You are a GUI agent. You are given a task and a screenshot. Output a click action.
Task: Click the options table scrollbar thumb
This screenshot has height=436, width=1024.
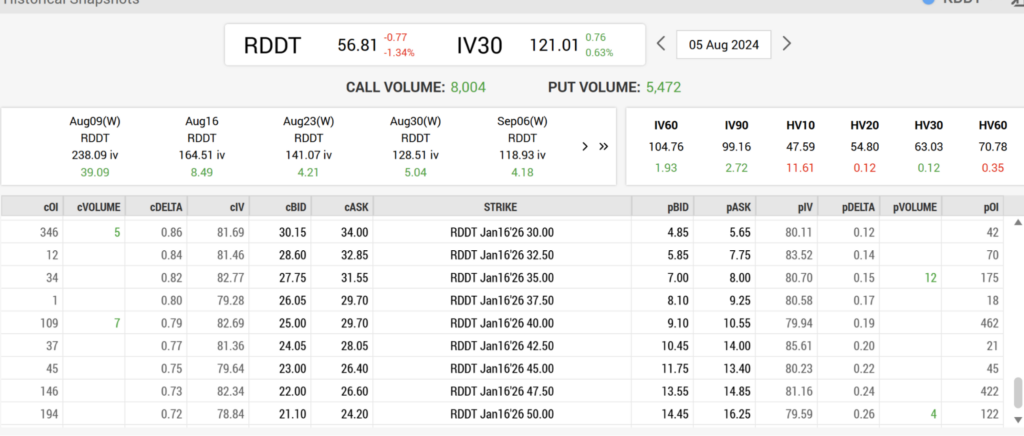click(x=1017, y=392)
